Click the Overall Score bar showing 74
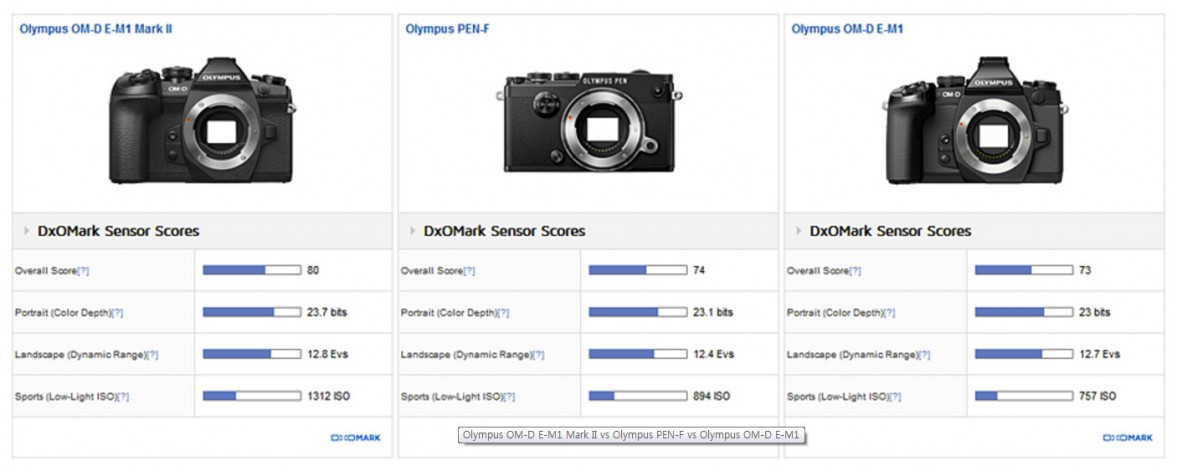 pyautogui.click(x=637, y=270)
